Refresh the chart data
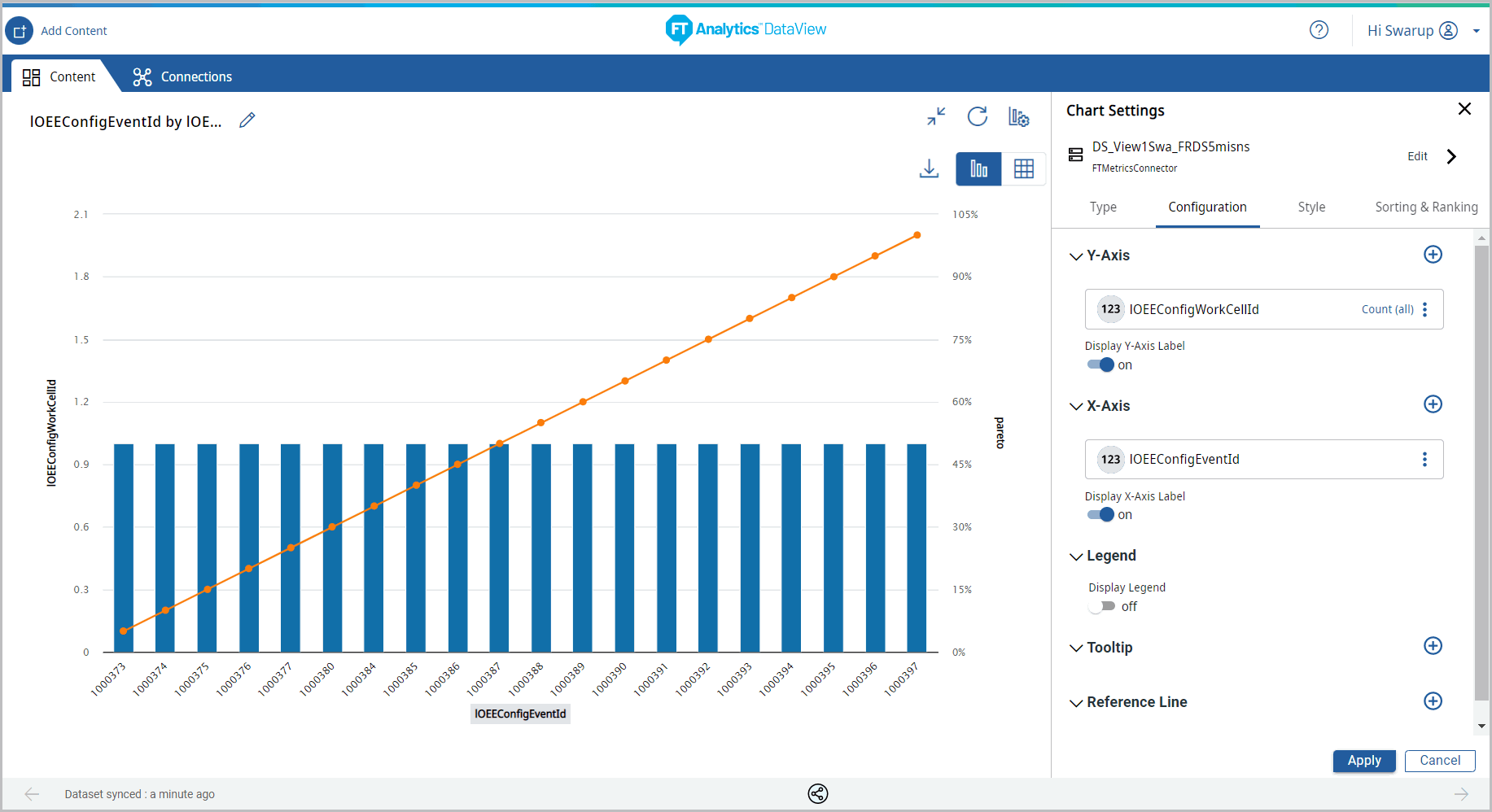Image resolution: width=1492 pixels, height=812 pixels. [978, 116]
